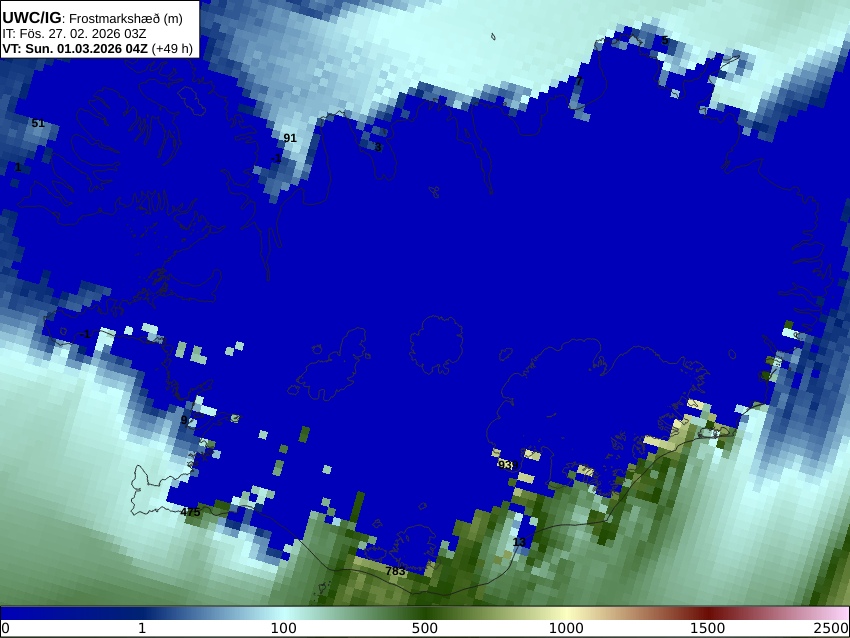Click the map value "7"

[578, 81]
